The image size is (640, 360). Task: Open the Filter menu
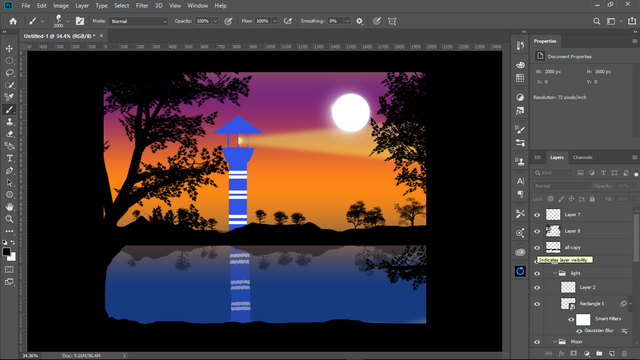142,6
